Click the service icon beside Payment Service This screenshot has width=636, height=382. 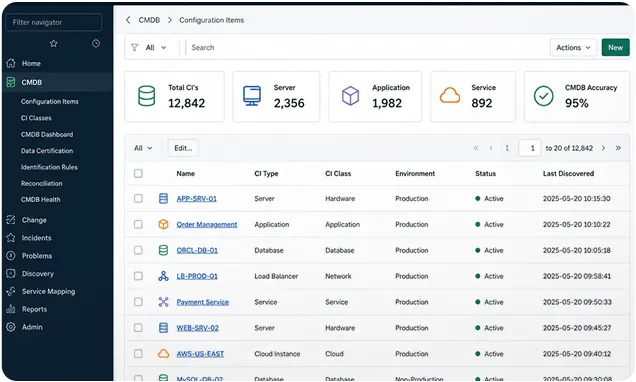[163, 302]
